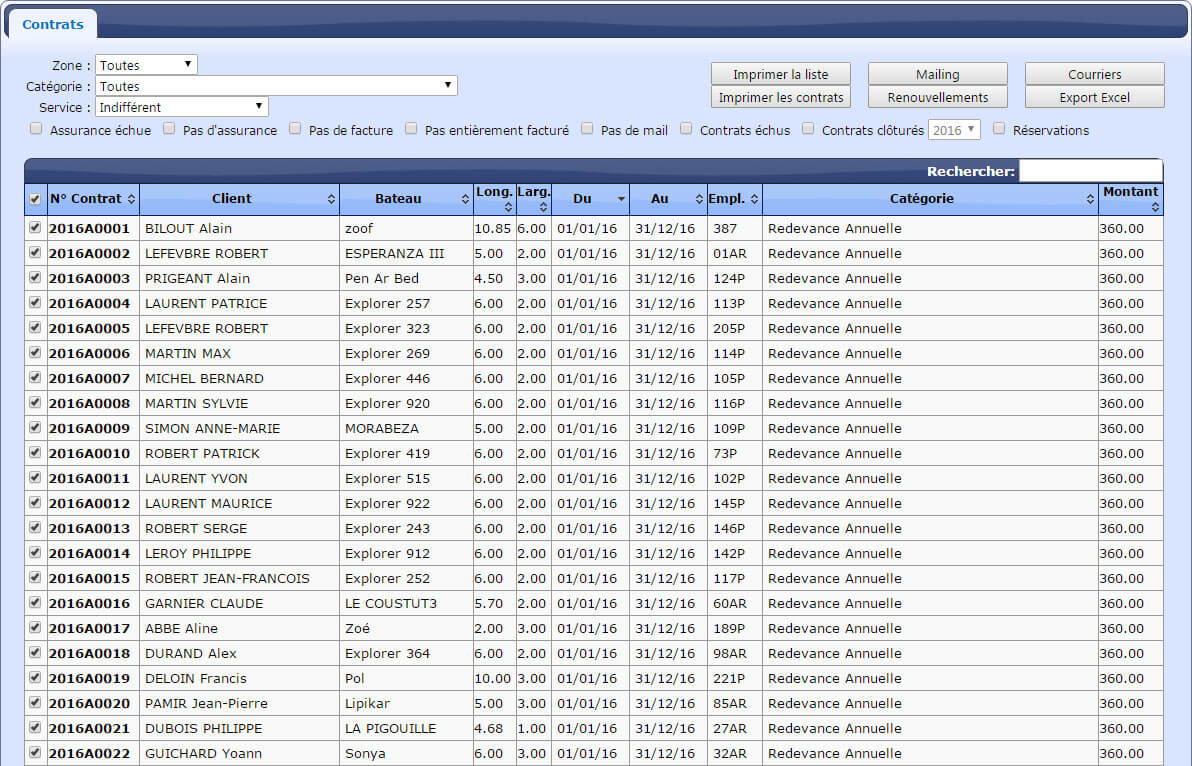Screen dimensions: 1192x766
Task: Open the 2016 year dropdown
Action: point(954,130)
